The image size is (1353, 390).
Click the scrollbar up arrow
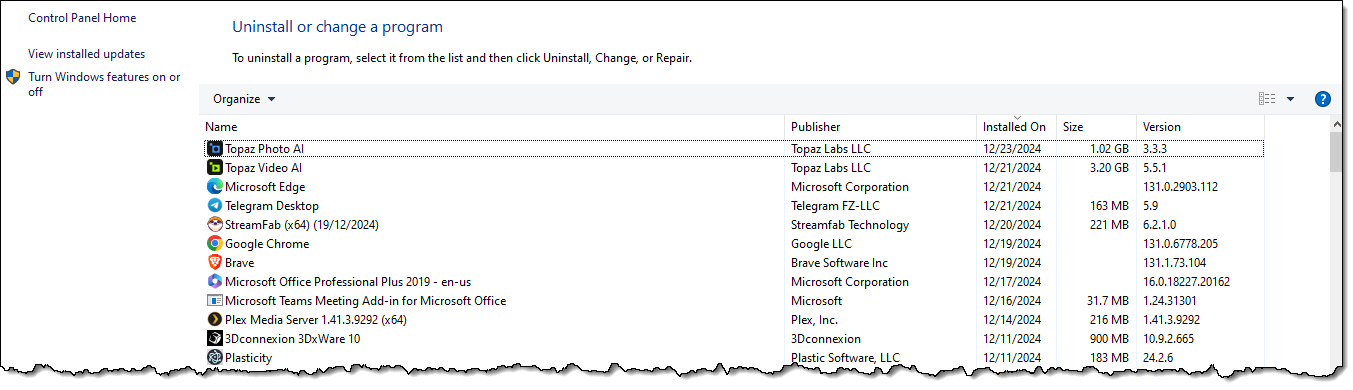(1336, 124)
